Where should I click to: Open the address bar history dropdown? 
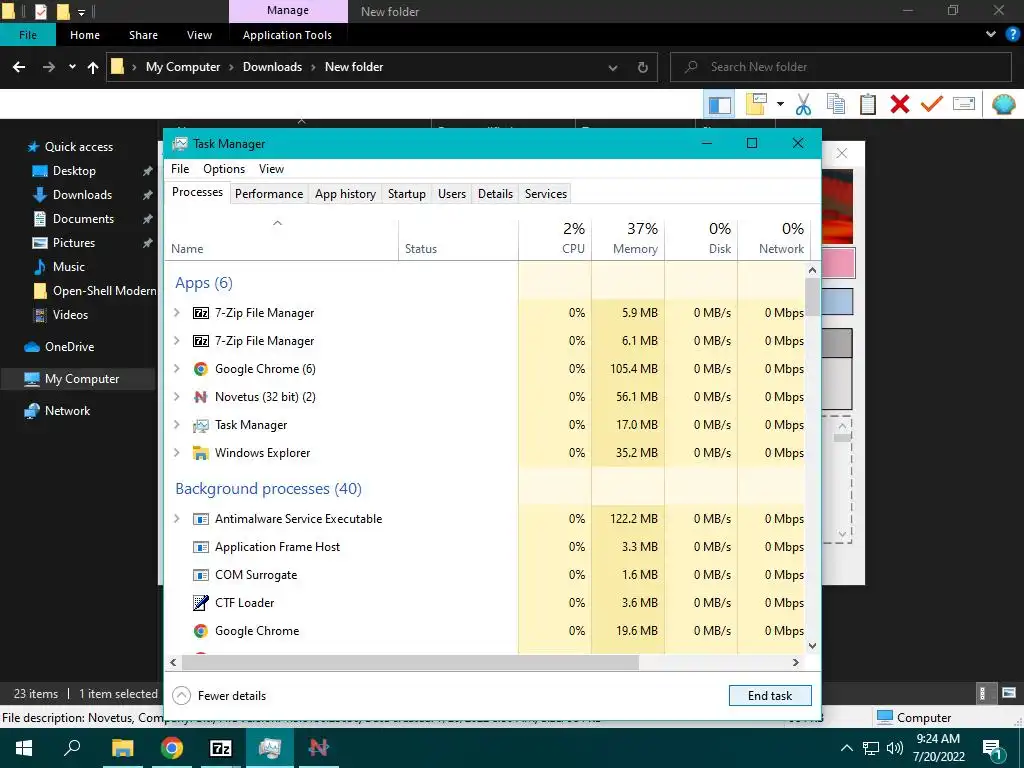click(613, 67)
